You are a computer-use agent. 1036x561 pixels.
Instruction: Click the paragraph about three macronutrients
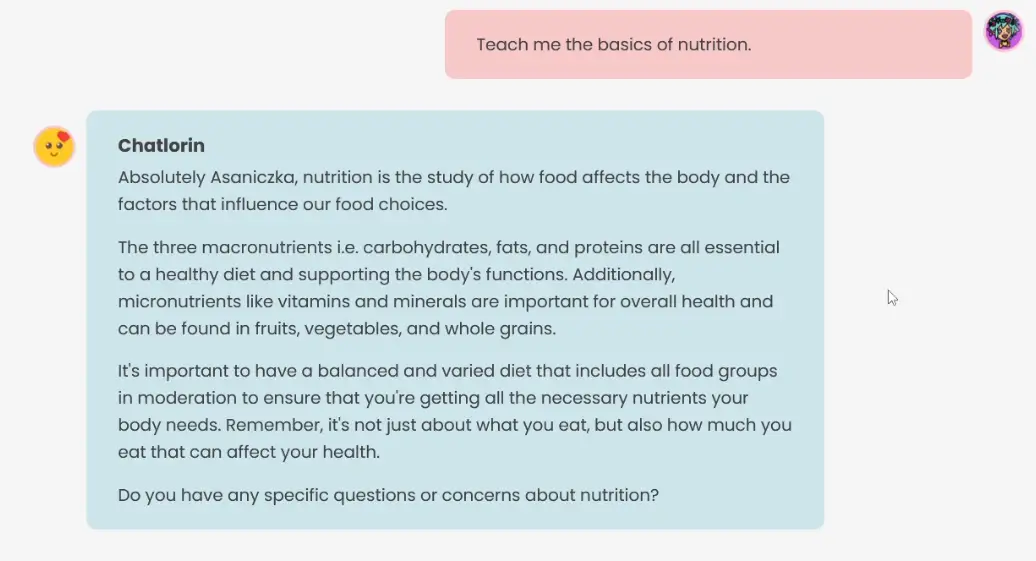pos(449,288)
